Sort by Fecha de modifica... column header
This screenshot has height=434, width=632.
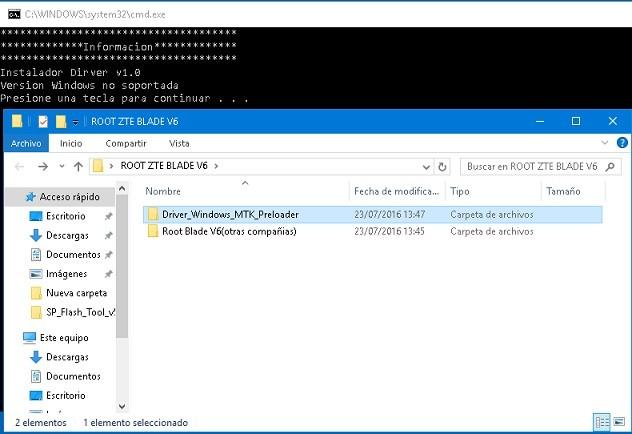click(397, 191)
